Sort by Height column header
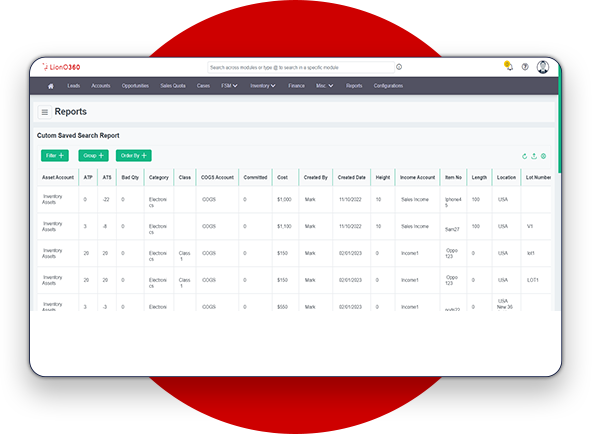This screenshot has height=434, width=592. 383,177
